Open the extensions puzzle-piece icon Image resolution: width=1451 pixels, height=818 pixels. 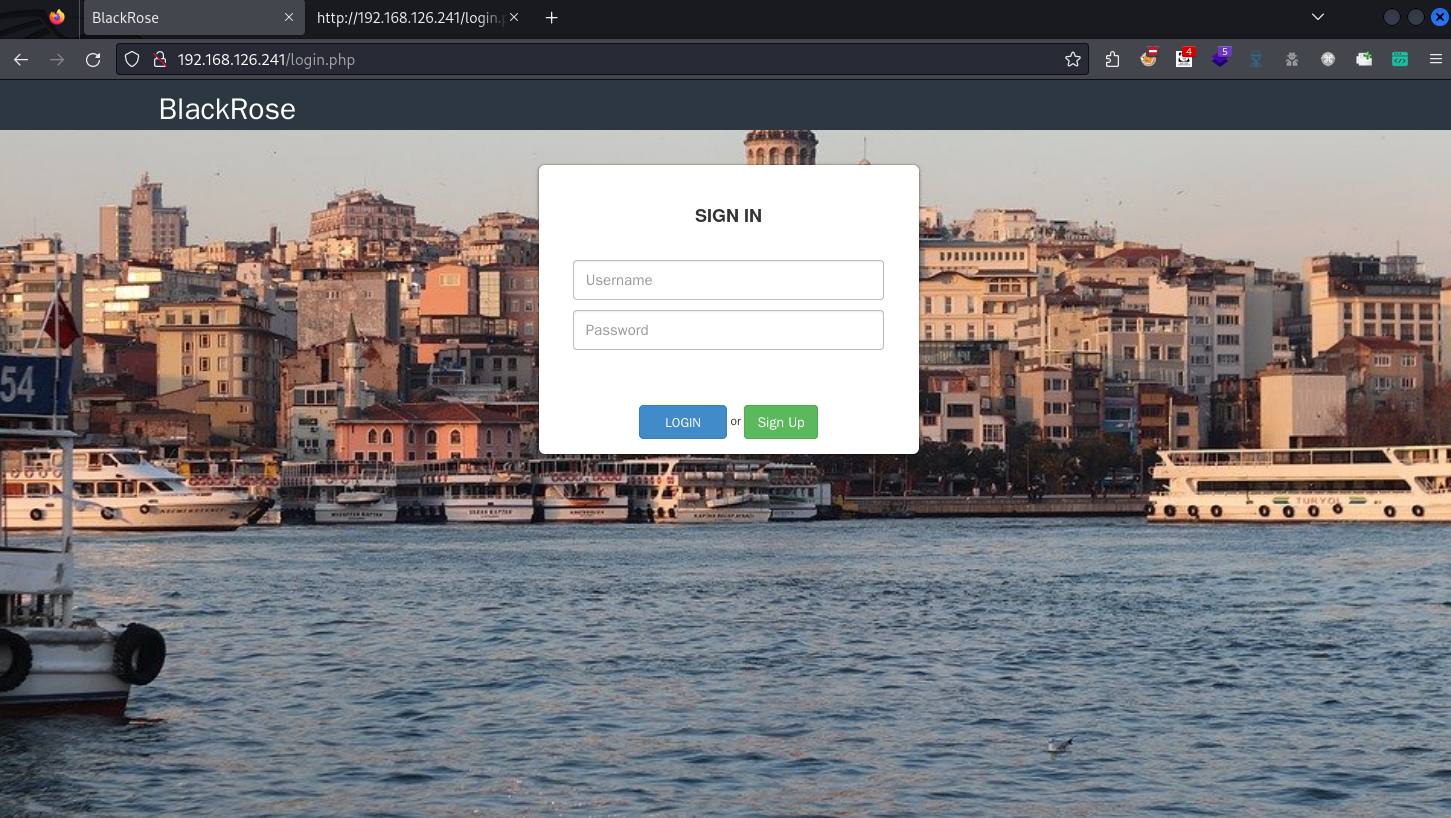(1113, 59)
